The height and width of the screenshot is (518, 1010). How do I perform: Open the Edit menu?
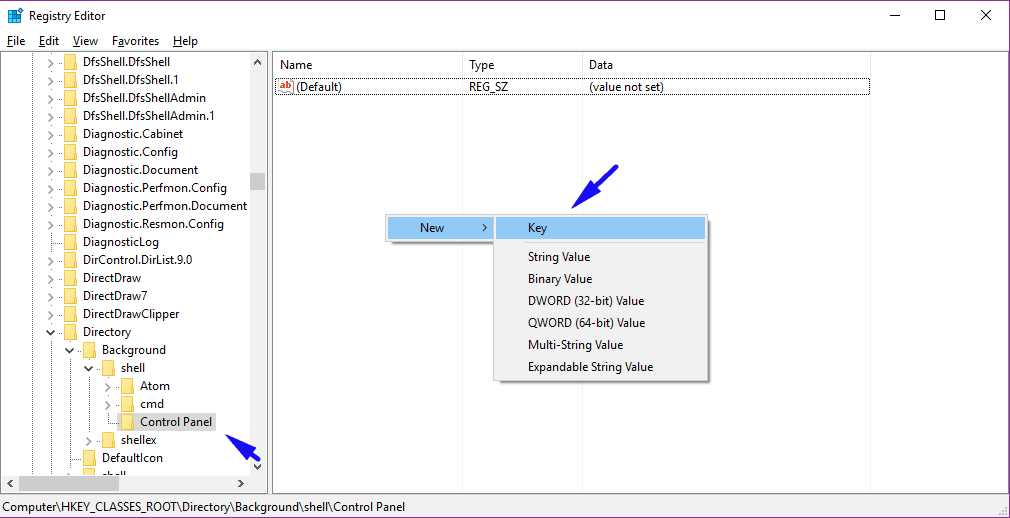coord(49,41)
